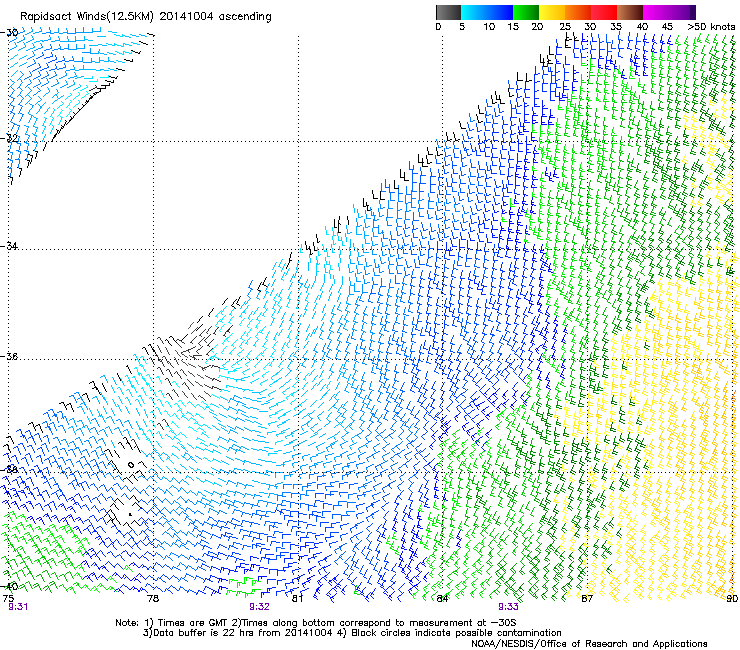Viewport: 740px width, 650px height.
Task: Click the 78 longitude axis label
Action: click(153, 598)
